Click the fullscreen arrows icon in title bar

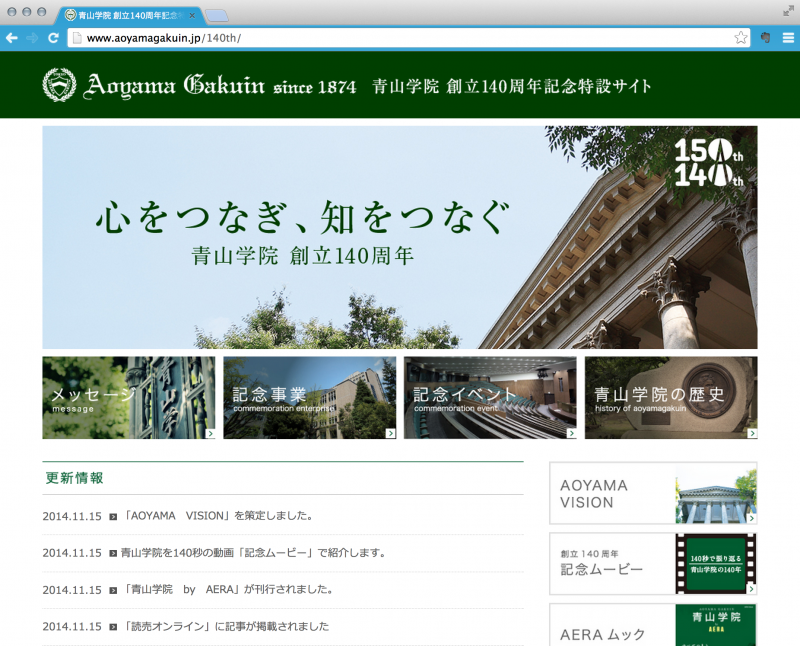coord(788,11)
